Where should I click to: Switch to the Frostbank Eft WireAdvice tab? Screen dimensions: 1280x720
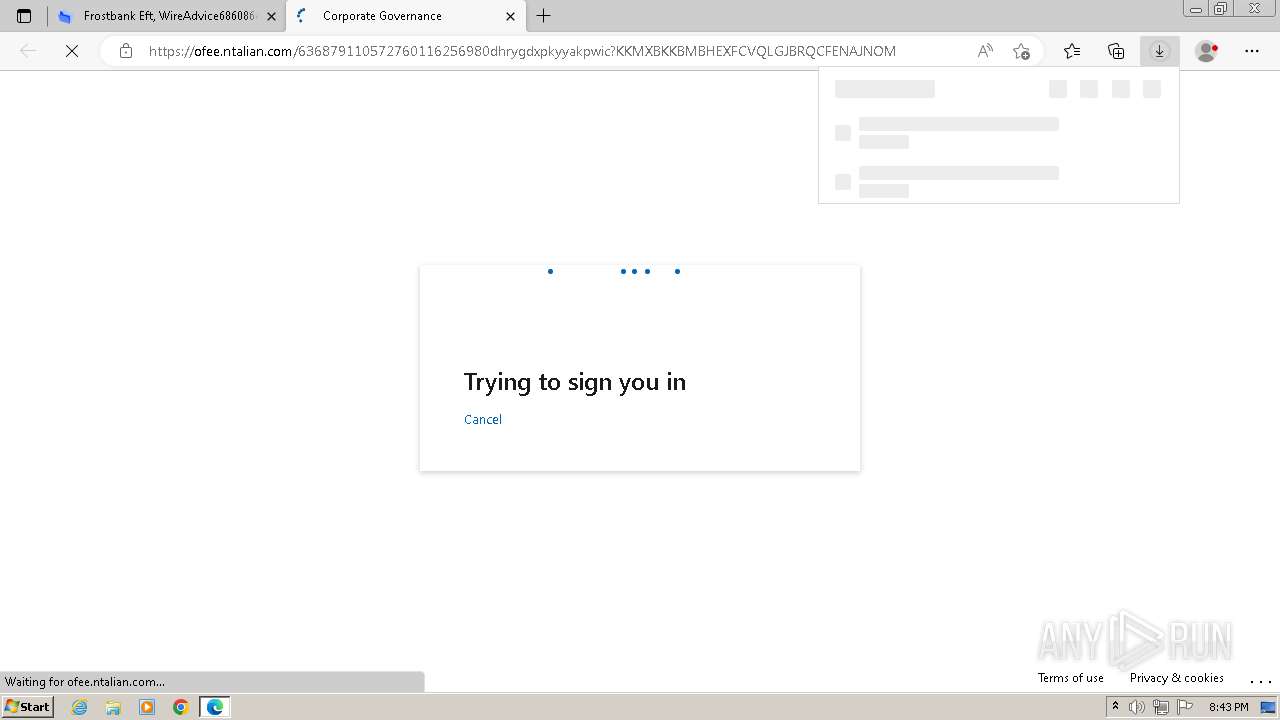(167, 16)
